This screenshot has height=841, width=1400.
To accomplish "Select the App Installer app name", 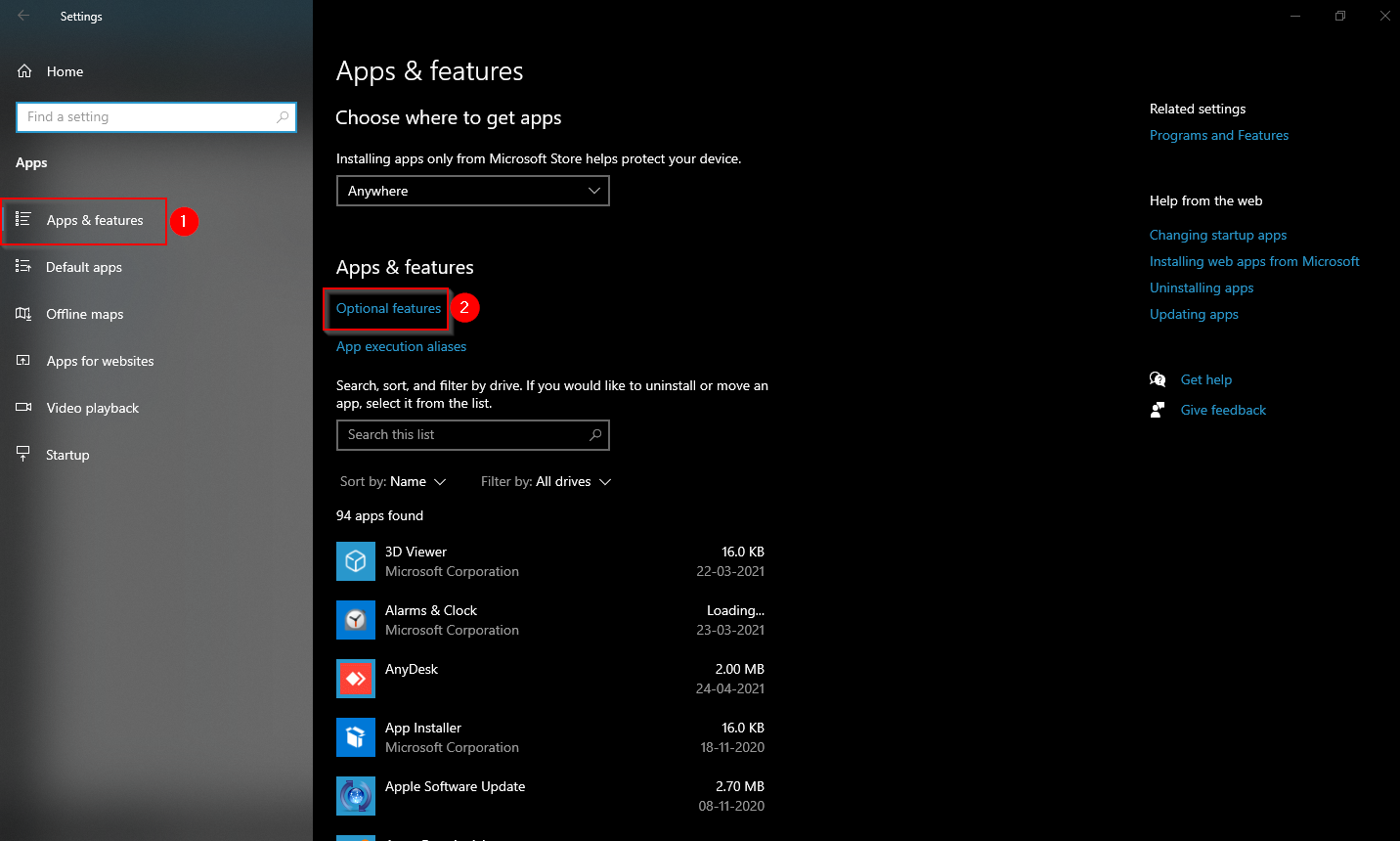I will (423, 728).
